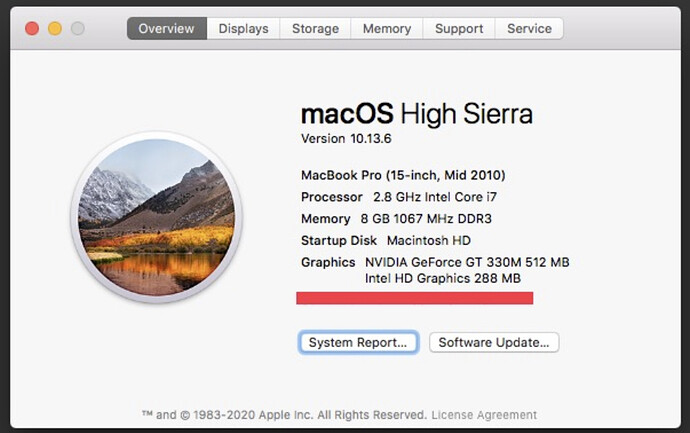Viewport: 690px width, 433px height.
Task: Open the Support tab
Action: tap(459, 29)
